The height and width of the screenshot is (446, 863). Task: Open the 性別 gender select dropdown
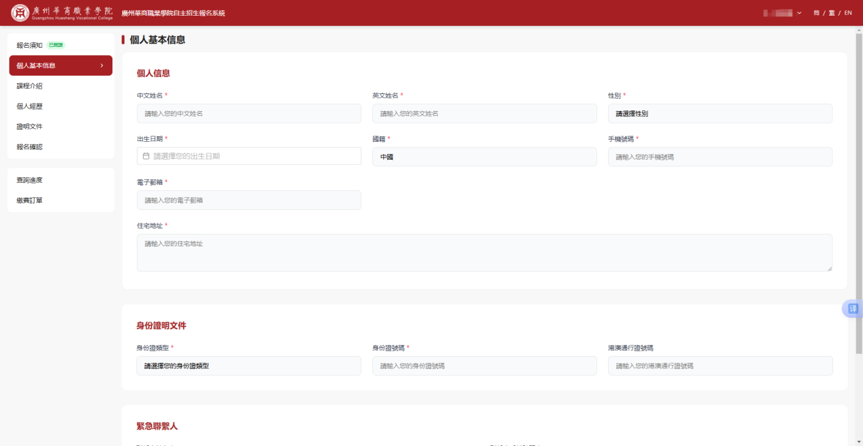(720, 113)
